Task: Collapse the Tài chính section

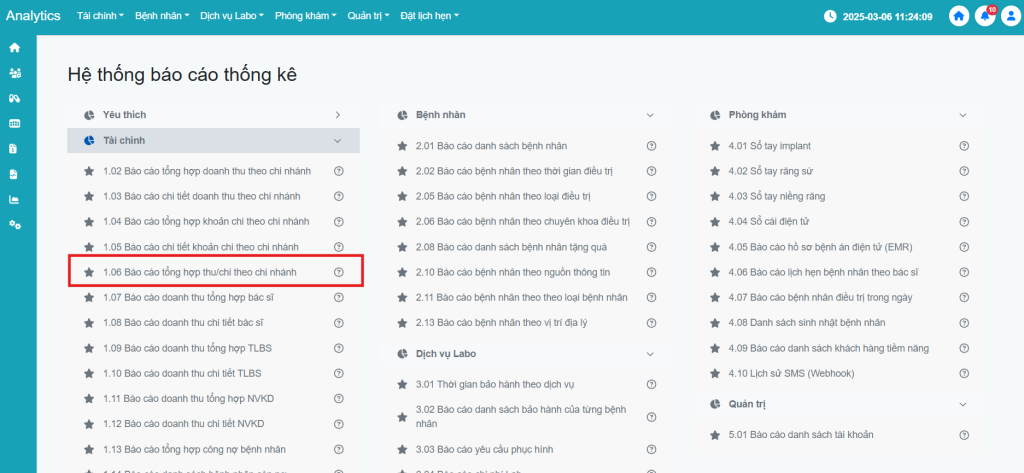Action: tap(338, 141)
